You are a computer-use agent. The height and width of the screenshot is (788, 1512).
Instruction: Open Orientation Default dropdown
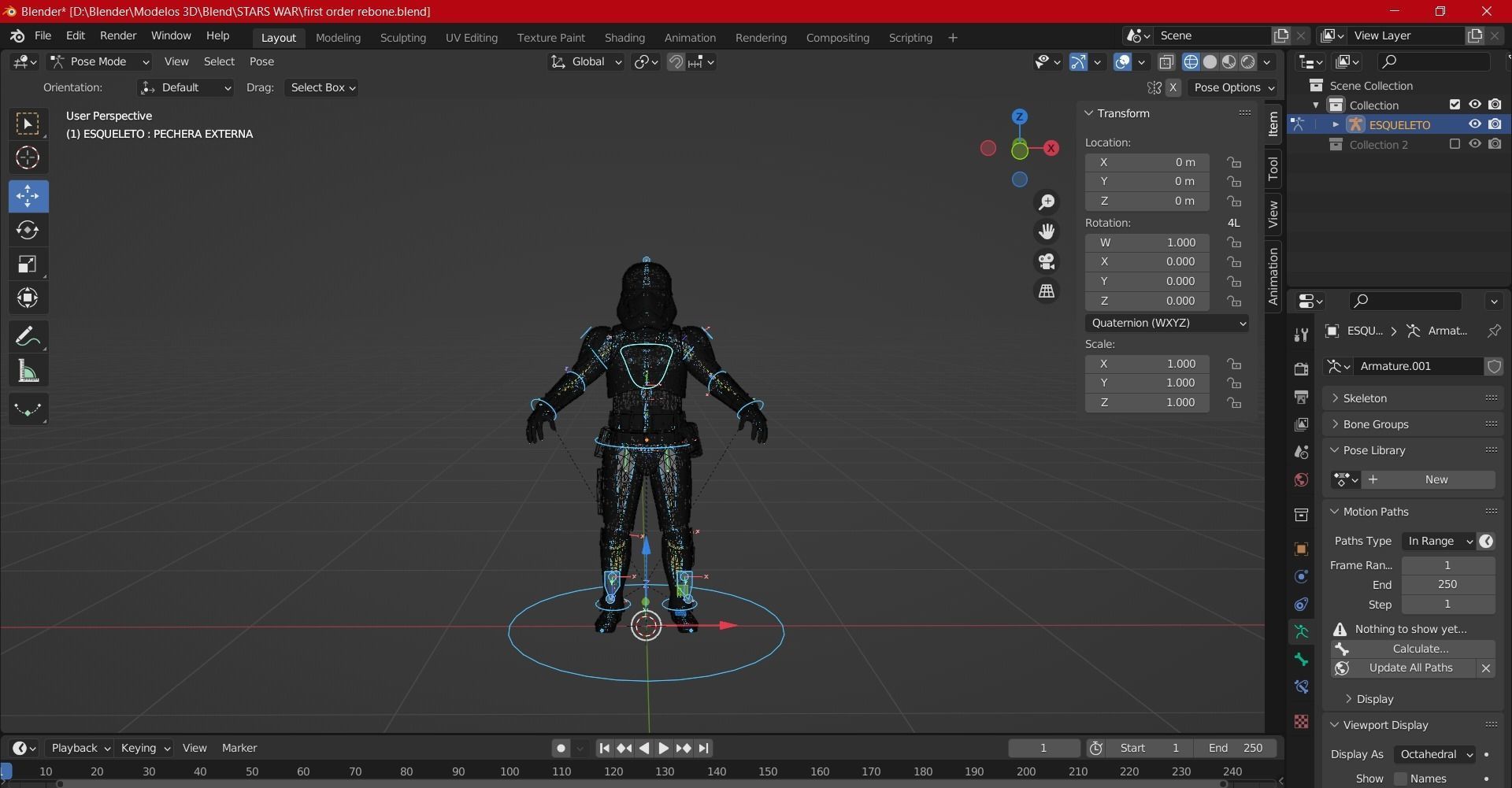coord(186,87)
